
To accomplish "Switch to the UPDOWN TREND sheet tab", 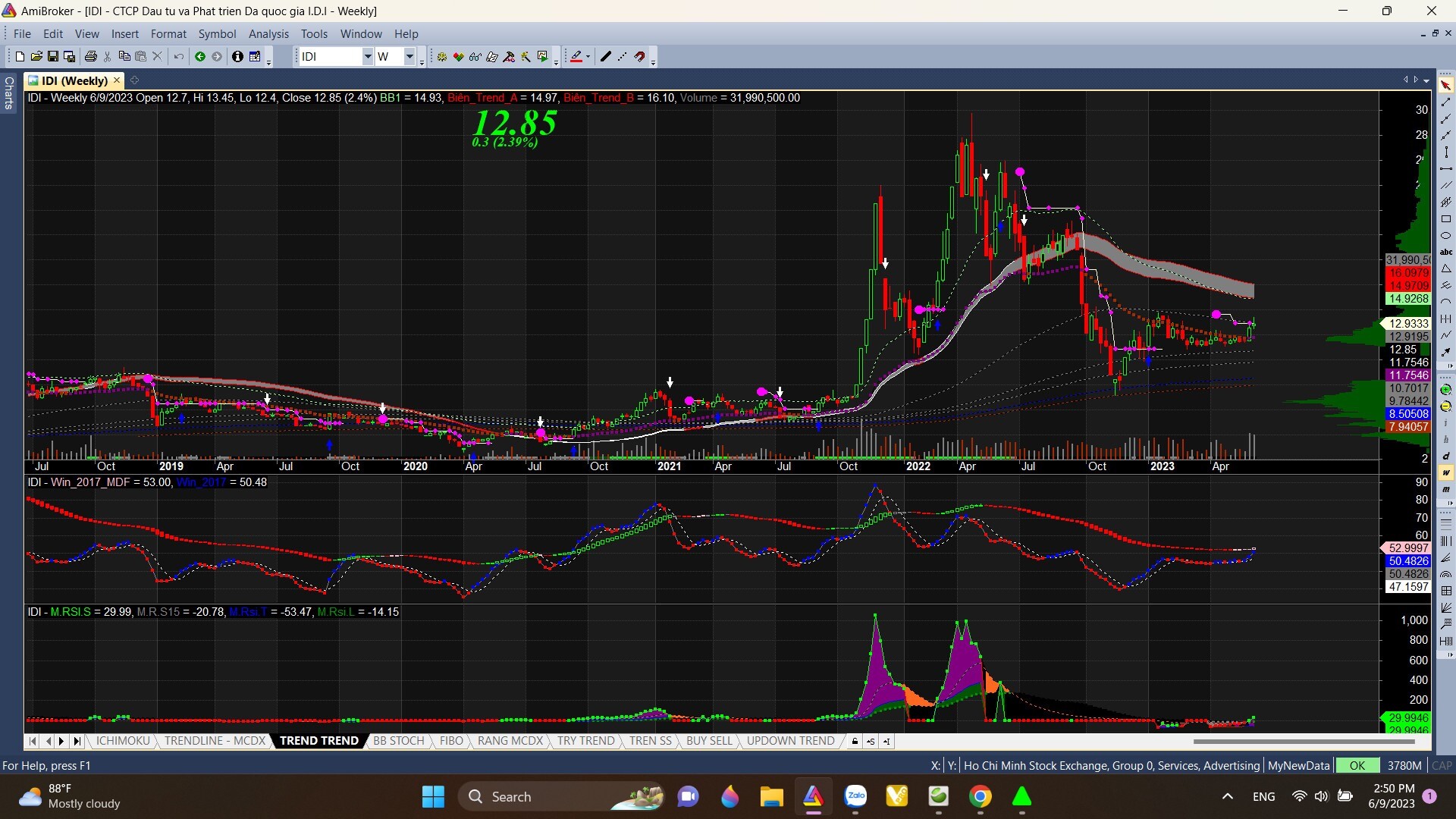I will (x=790, y=741).
